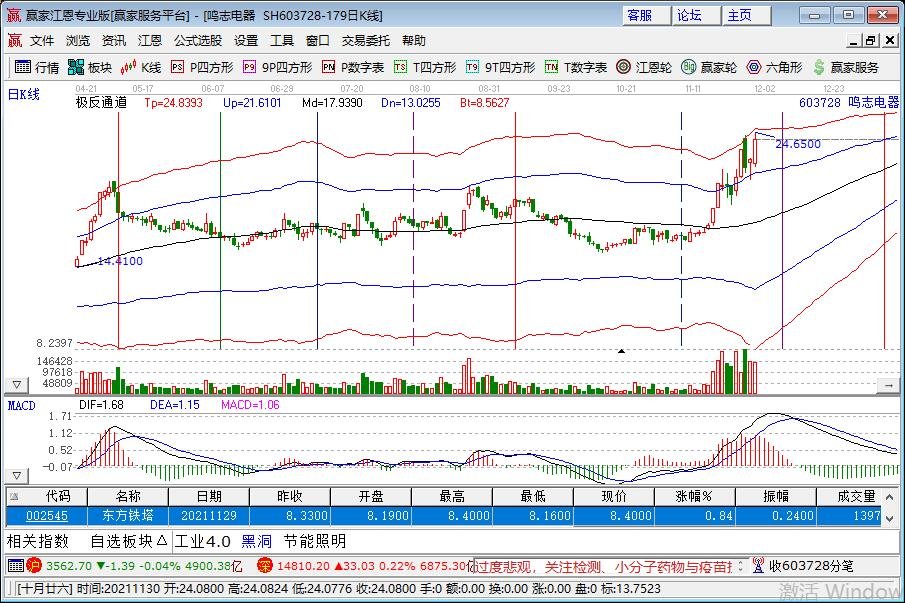This screenshot has width=905, height=603.
Task: Click the MACD indicator label
Action: (x=21, y=406)
